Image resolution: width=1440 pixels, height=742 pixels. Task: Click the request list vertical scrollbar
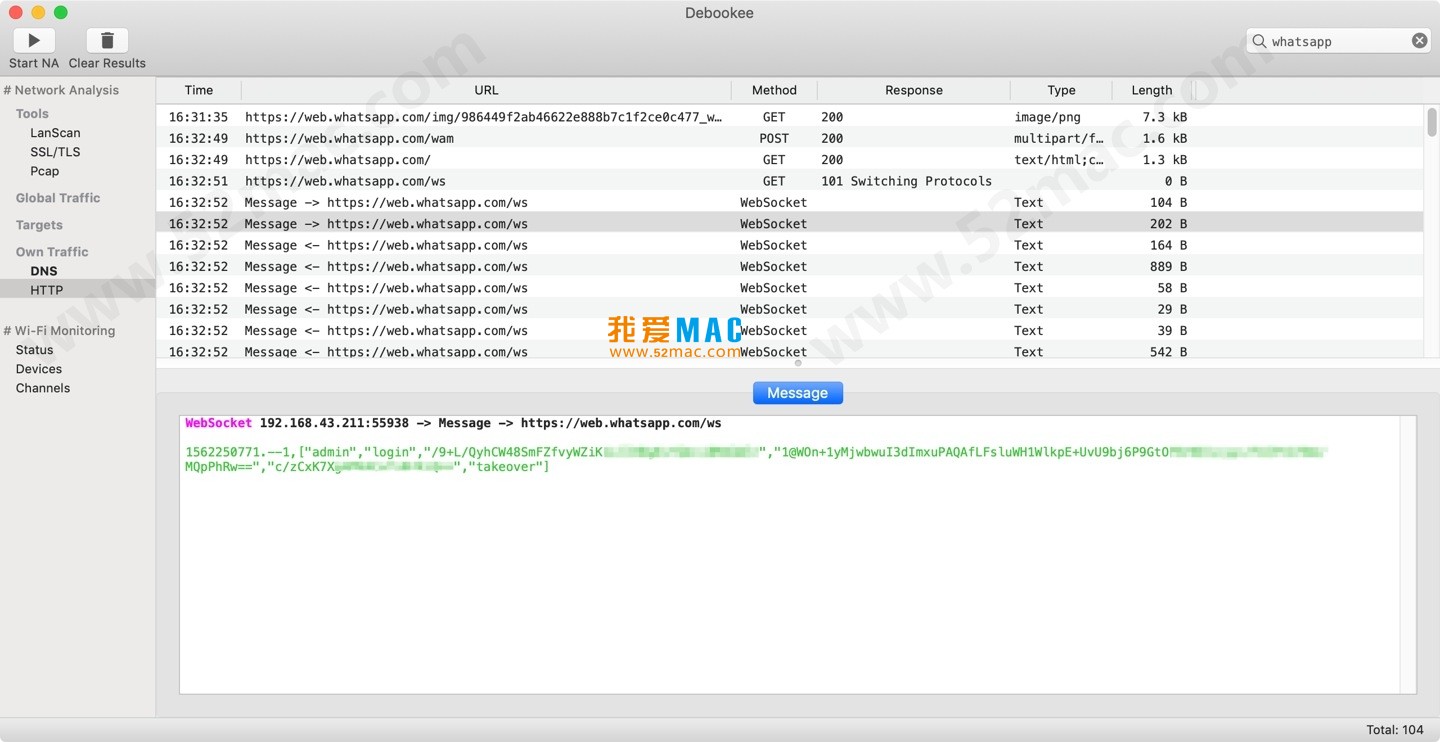(1431, 123)
